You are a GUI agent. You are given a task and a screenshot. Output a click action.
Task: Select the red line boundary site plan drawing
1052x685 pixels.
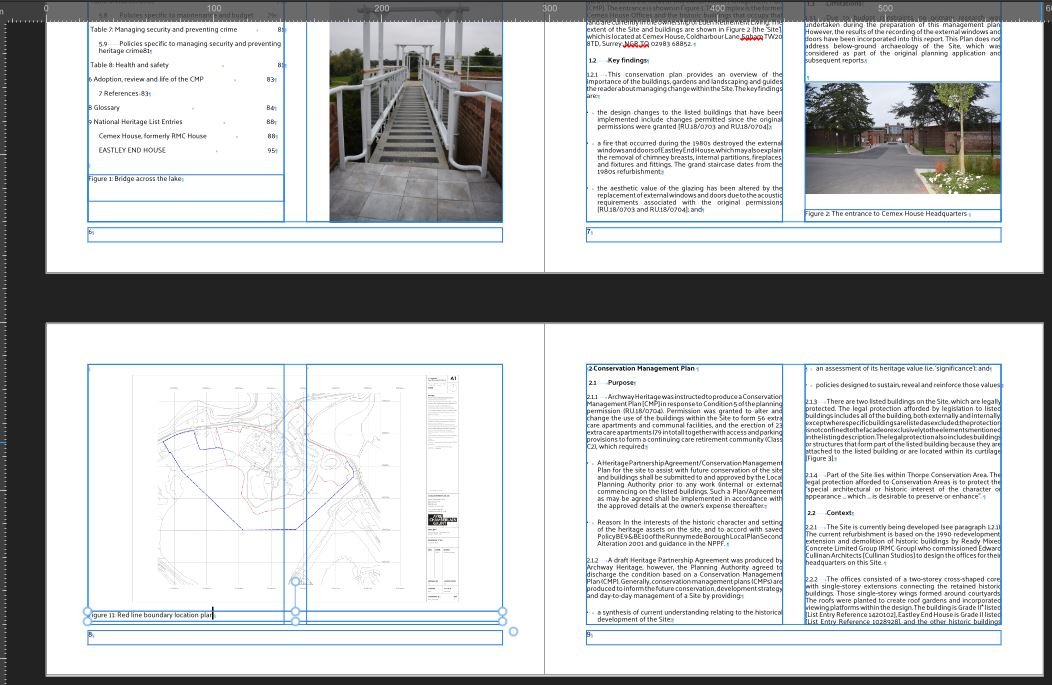pos(295,488)
